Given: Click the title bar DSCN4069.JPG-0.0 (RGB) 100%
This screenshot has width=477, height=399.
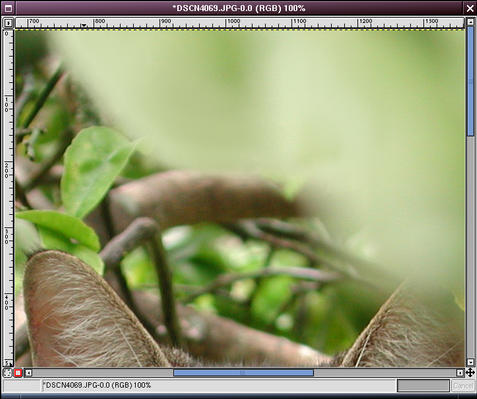Looking at the screenshot, I should pos(239,8).
